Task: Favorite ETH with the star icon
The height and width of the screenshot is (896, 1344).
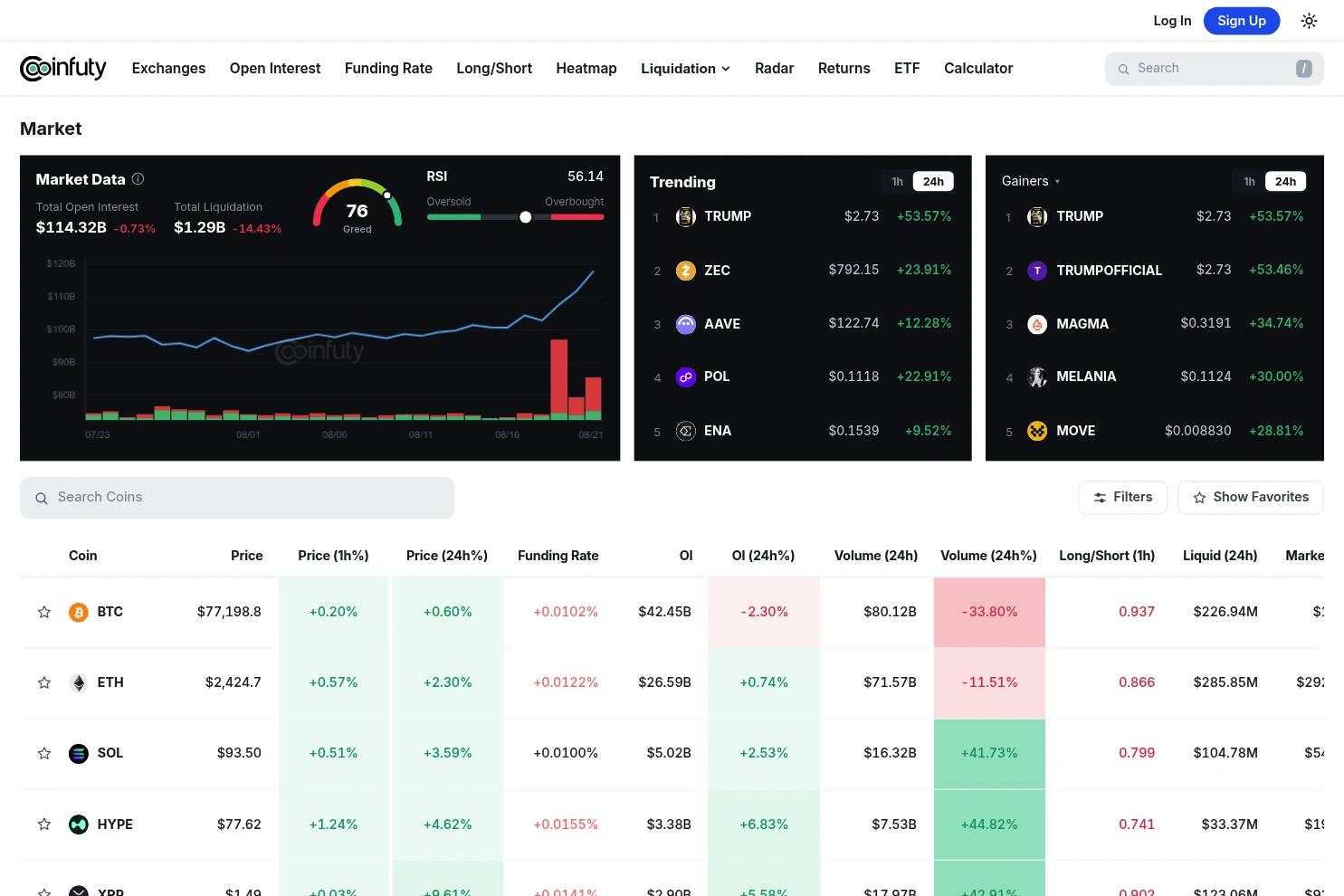Action: click(x=43, y=683)
